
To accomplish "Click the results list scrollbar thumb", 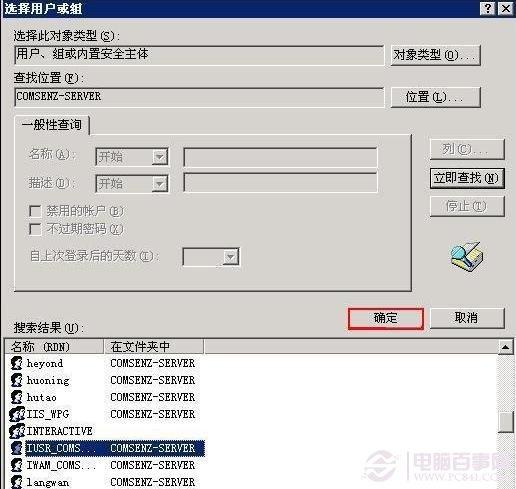I will click(x=506, y=422).
